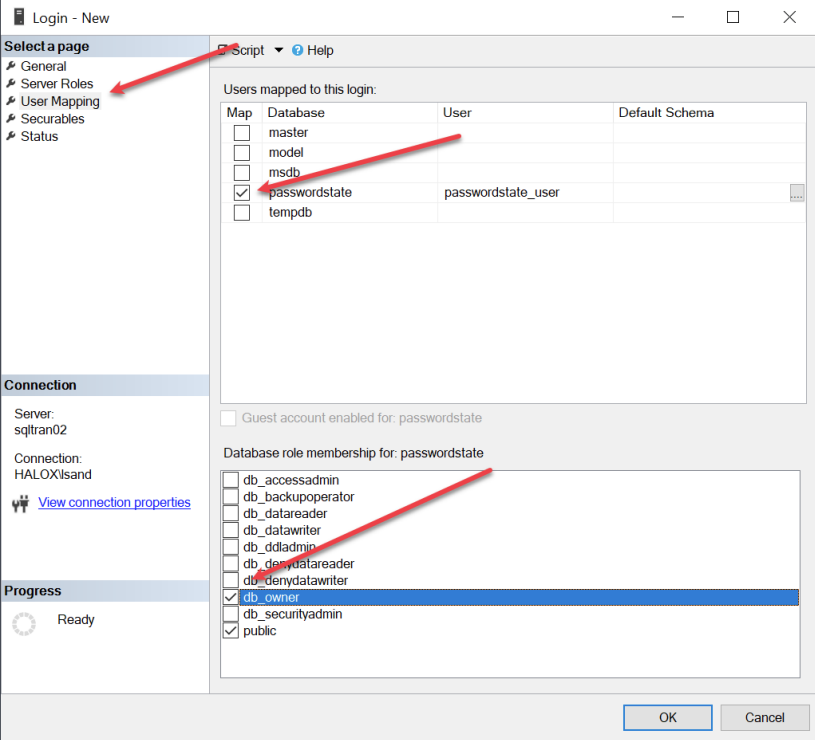Click the wrench icon beside Status
This screenshot has height=740, width=815.
(11, 136)
